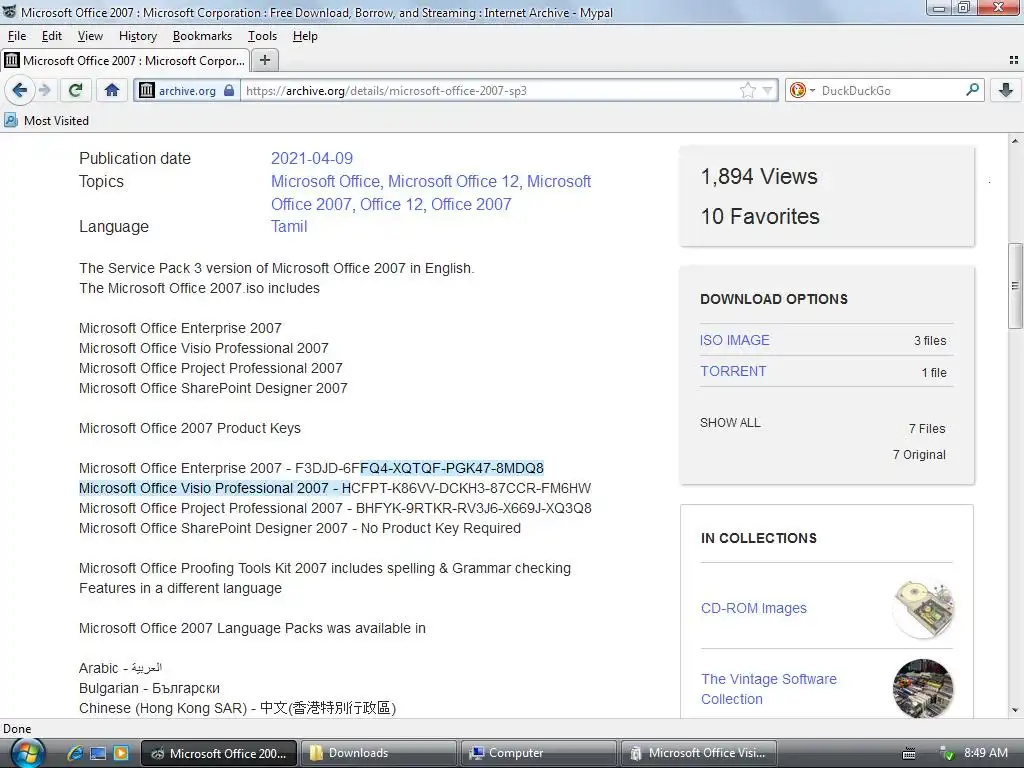
Task: Open the browser Home page icon
Action: click(x=112, y=90)
